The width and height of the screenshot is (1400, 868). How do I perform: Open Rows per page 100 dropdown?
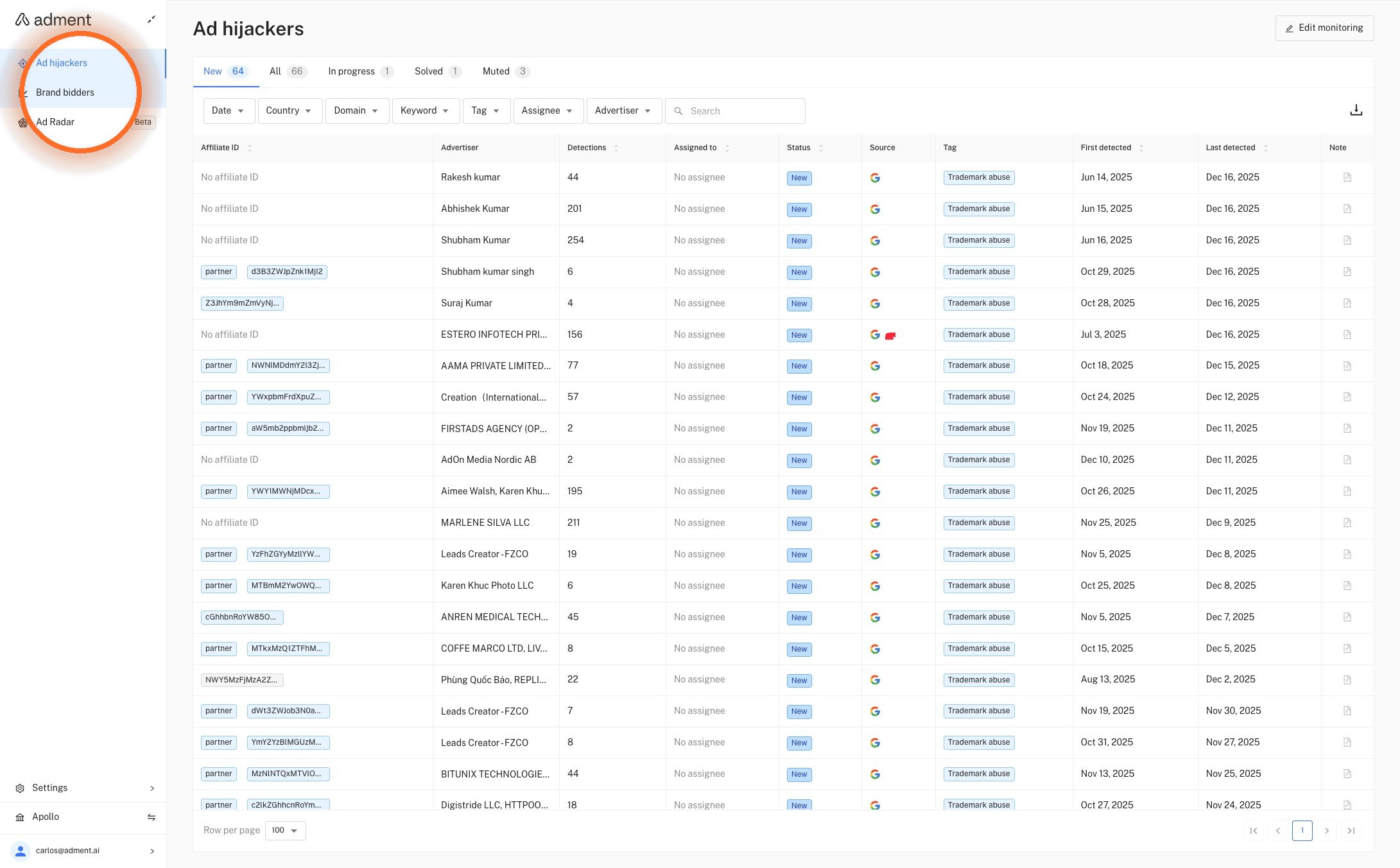[285, 831]
